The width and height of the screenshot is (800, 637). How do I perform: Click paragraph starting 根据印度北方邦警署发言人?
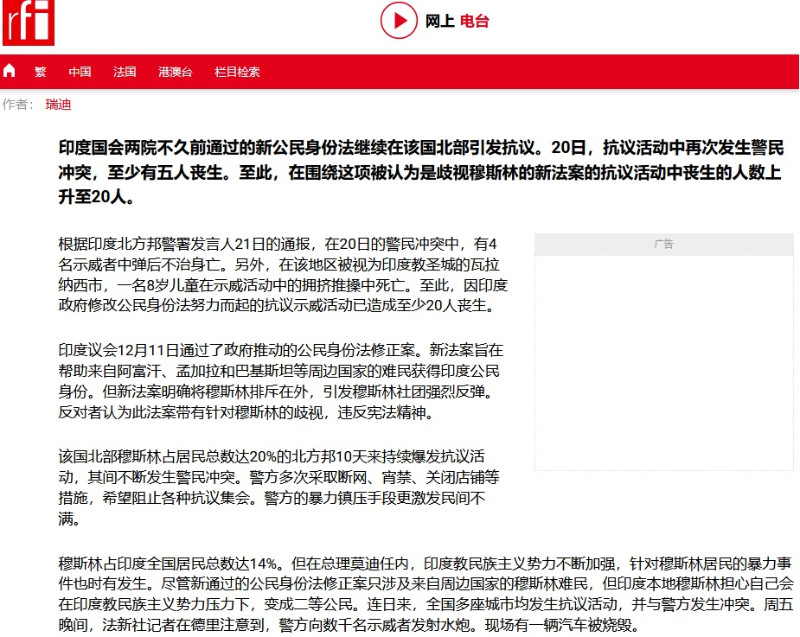point(283,274)
